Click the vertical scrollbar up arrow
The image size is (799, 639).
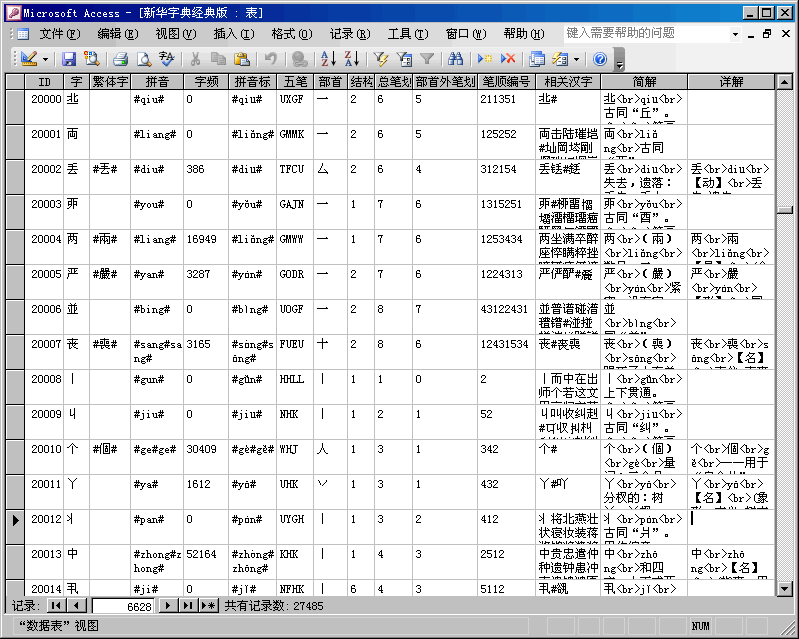click(784, 82)
